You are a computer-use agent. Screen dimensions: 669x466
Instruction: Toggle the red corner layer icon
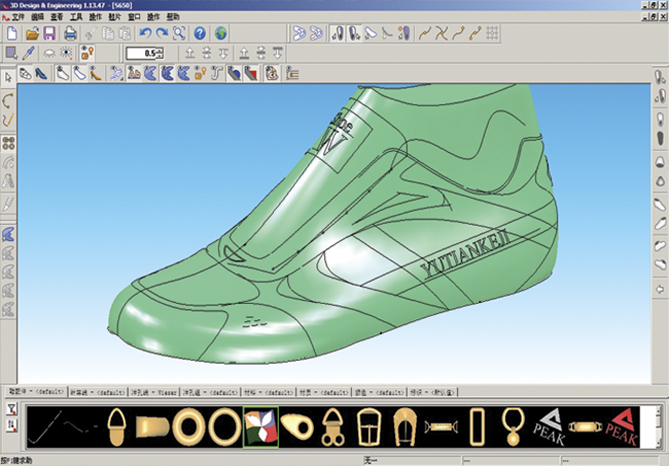click(x=251, y=73)
